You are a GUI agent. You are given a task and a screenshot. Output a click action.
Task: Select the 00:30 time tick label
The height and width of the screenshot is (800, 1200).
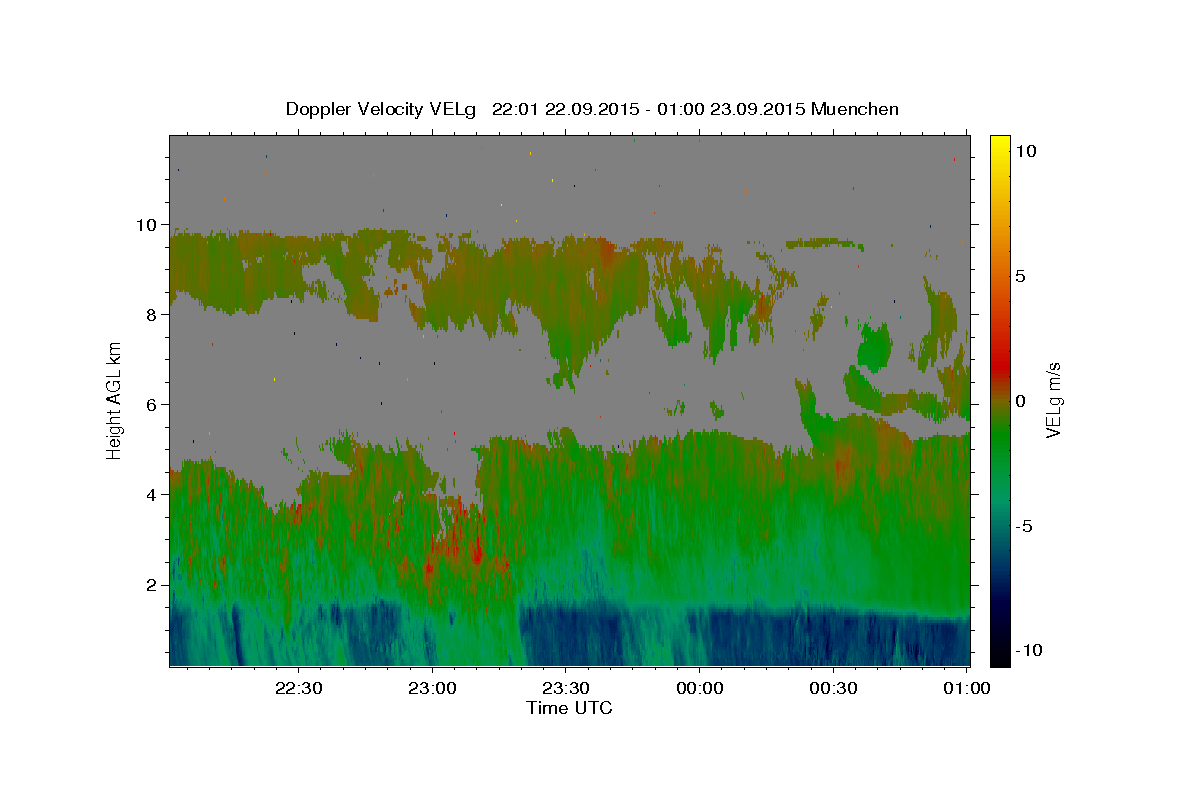click(x=834, y=689)
